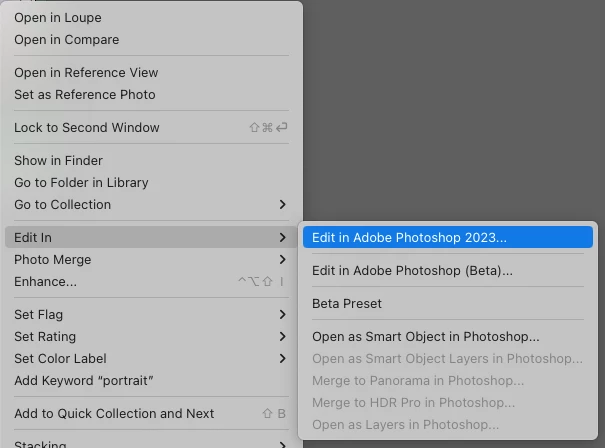605x448 pixels.
Task: Choose Open as Smart Object in Photoshop...
Action: (x=448, y=336)
